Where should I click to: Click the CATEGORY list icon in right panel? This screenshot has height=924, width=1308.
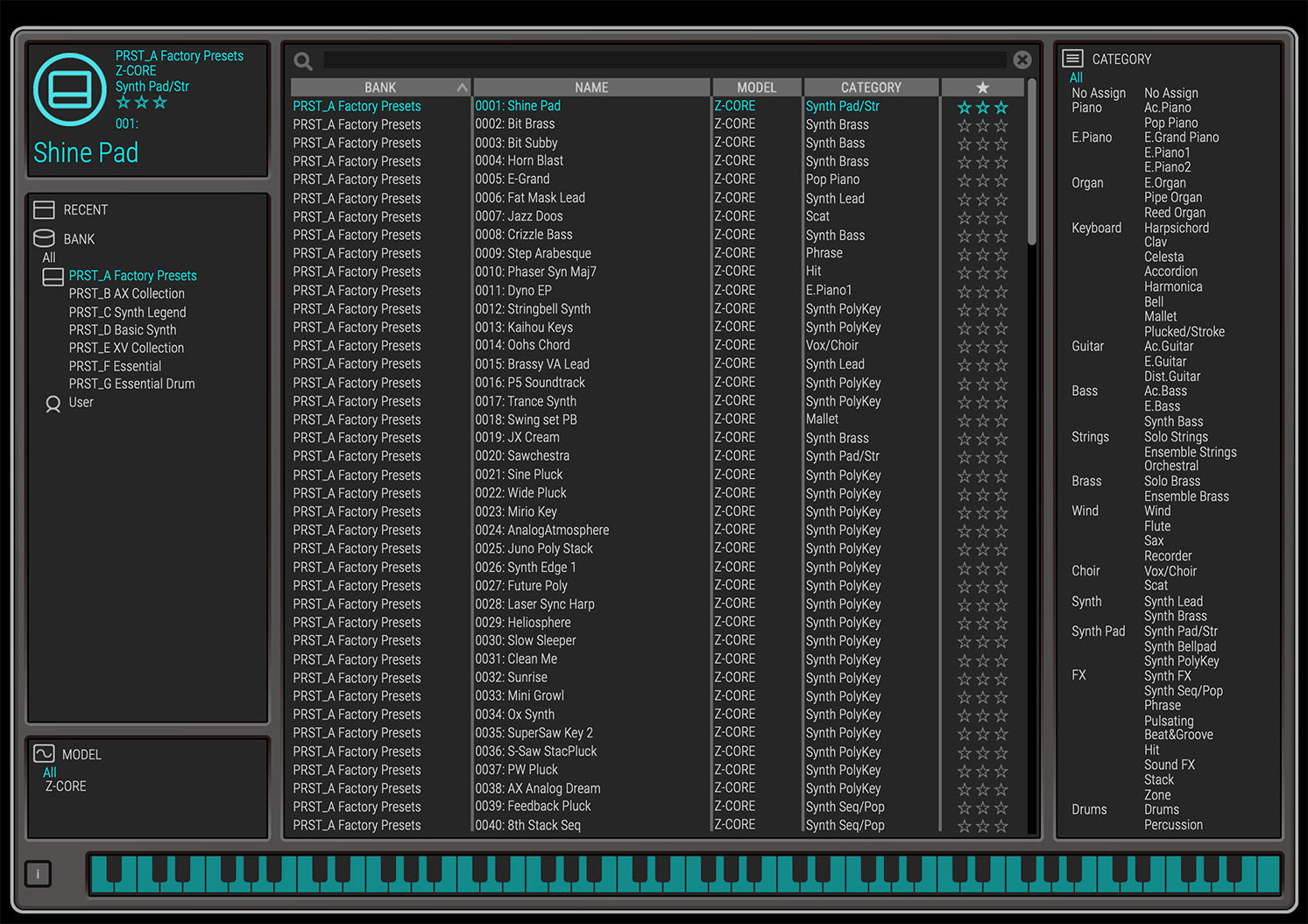click(1072, 58)
